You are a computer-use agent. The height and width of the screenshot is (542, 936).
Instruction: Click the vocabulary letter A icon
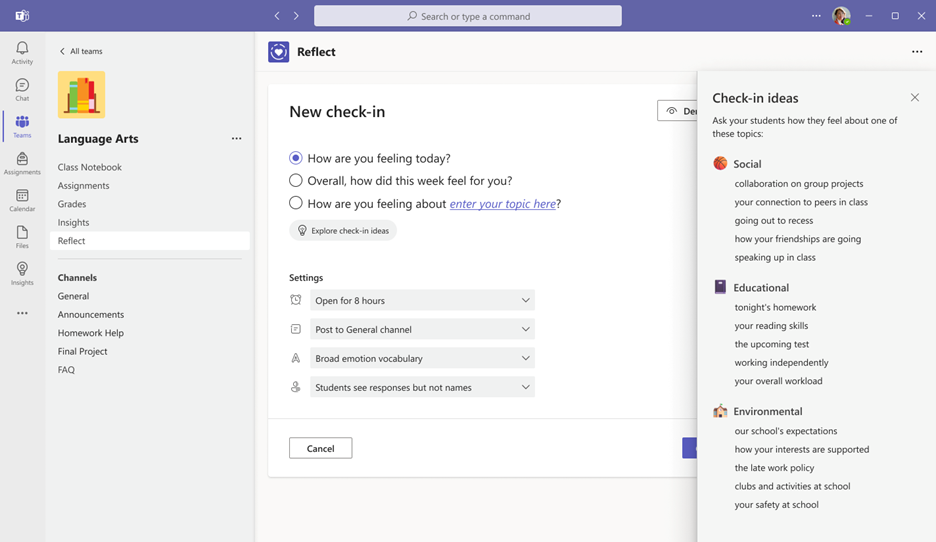(295, 358)
